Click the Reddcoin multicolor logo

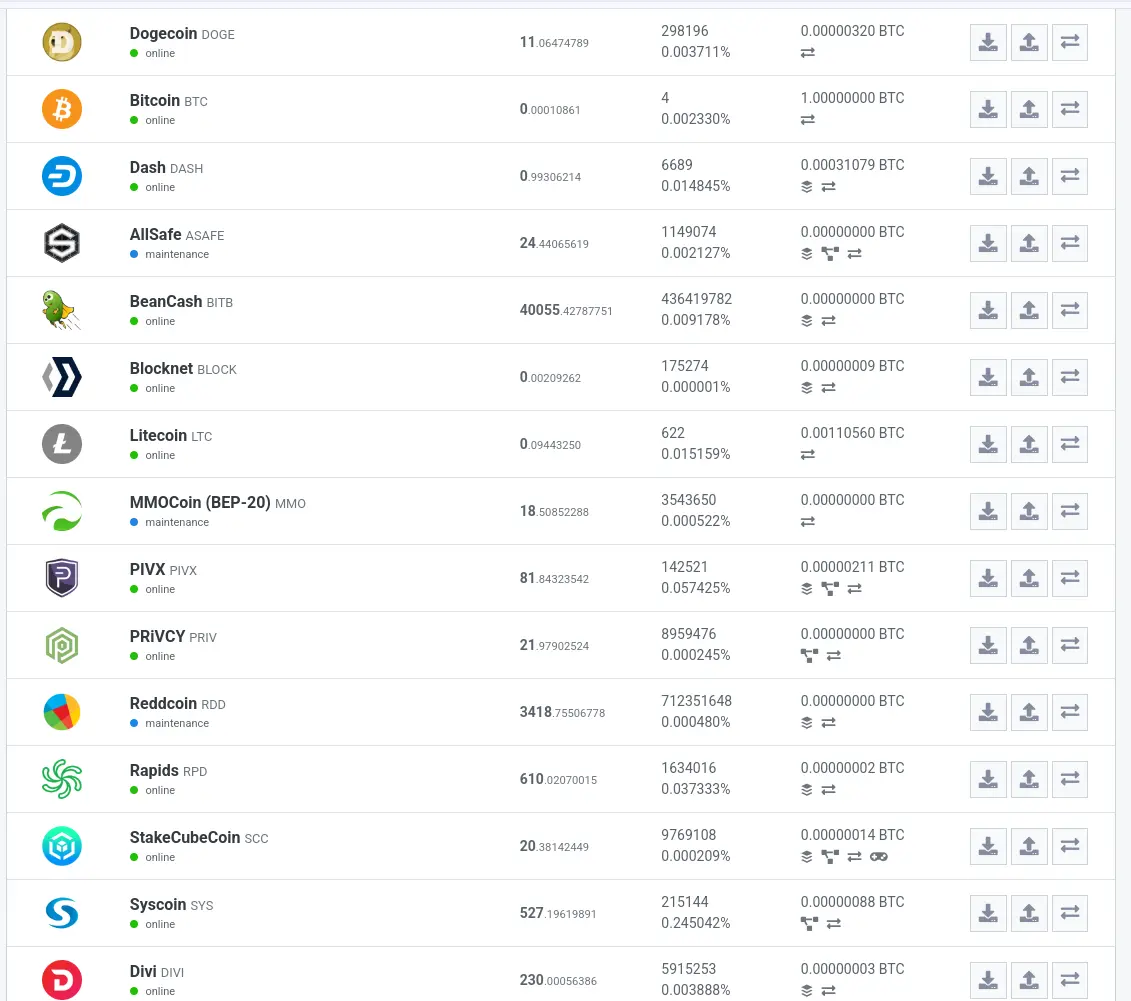(62, 713)
